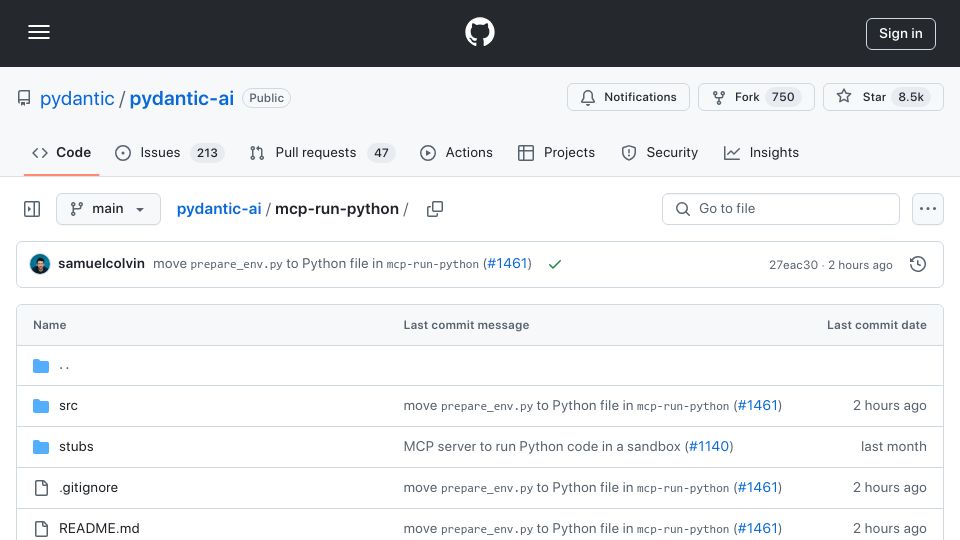This screenshot has width=960, height=540.
Task: Open the stubs folder
Action: pos(76,447)
